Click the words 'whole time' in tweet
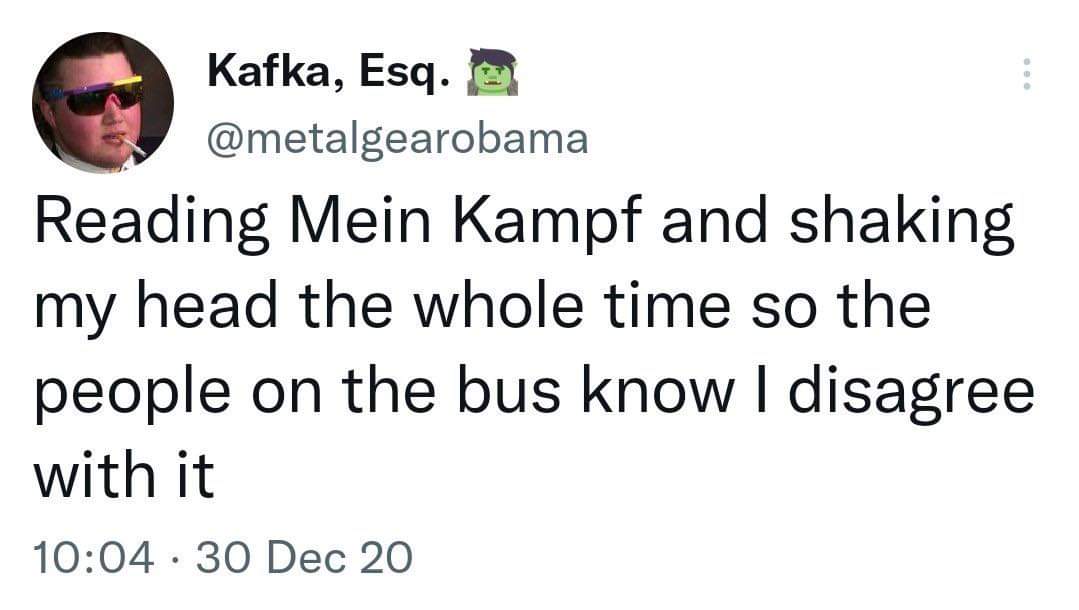The width and height of the screenshot is (1079, 610). [572, 309]
